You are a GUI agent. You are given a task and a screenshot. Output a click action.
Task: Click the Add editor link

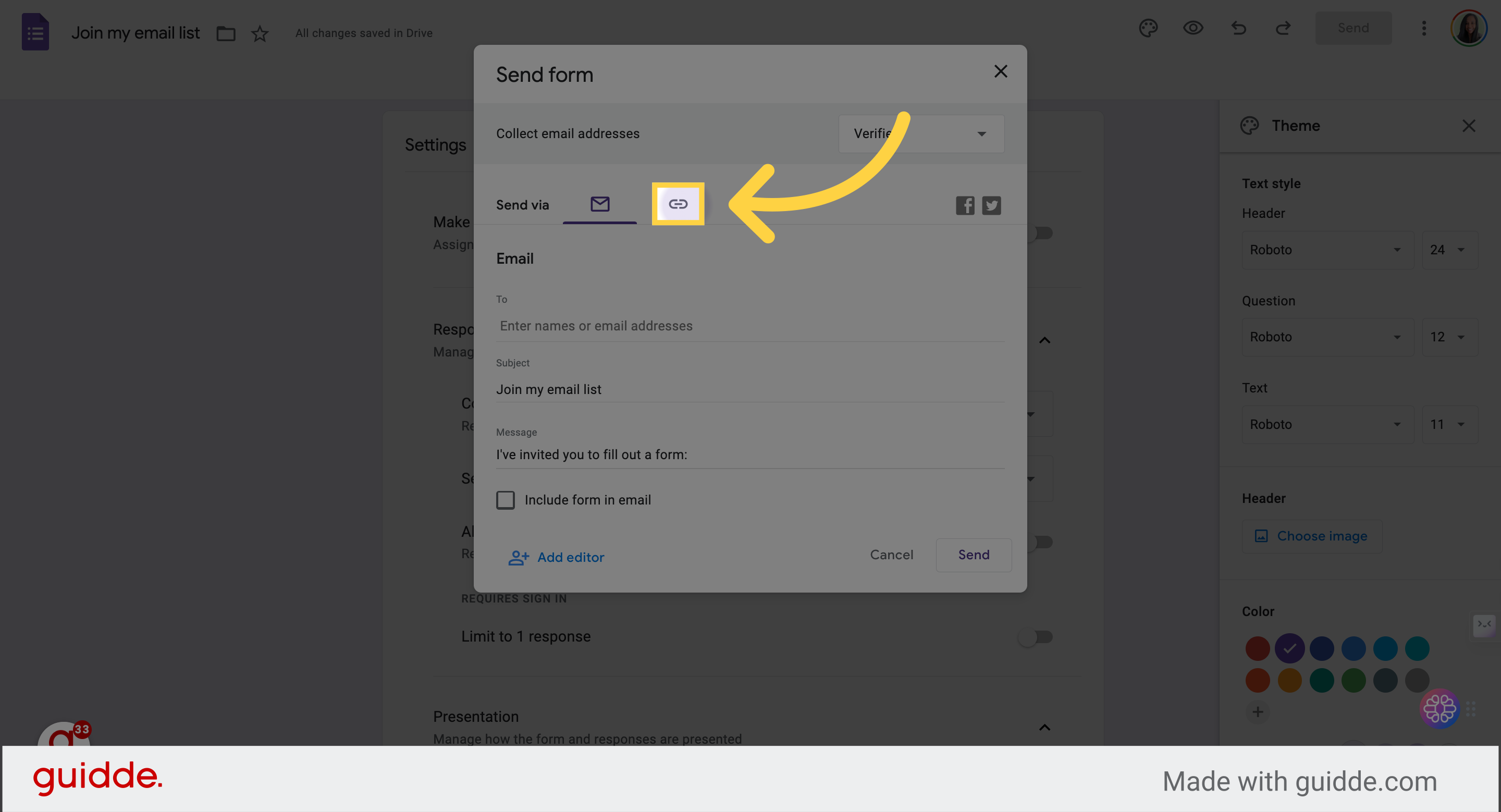tap(557, 558)
